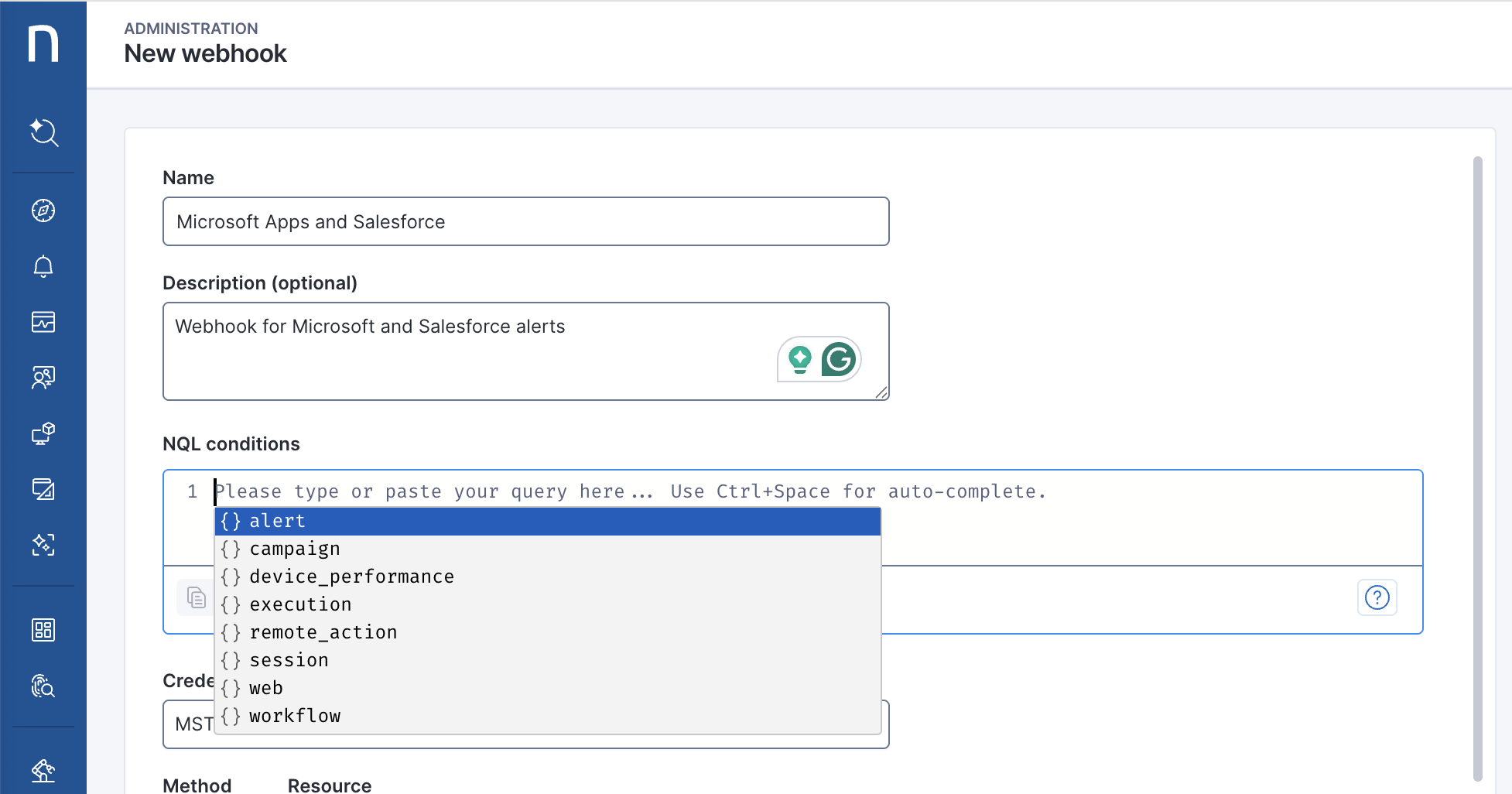Screen dimensions: 1512x794
Task: Click the Grammarly icon in description box
Action: click(839, 359)
